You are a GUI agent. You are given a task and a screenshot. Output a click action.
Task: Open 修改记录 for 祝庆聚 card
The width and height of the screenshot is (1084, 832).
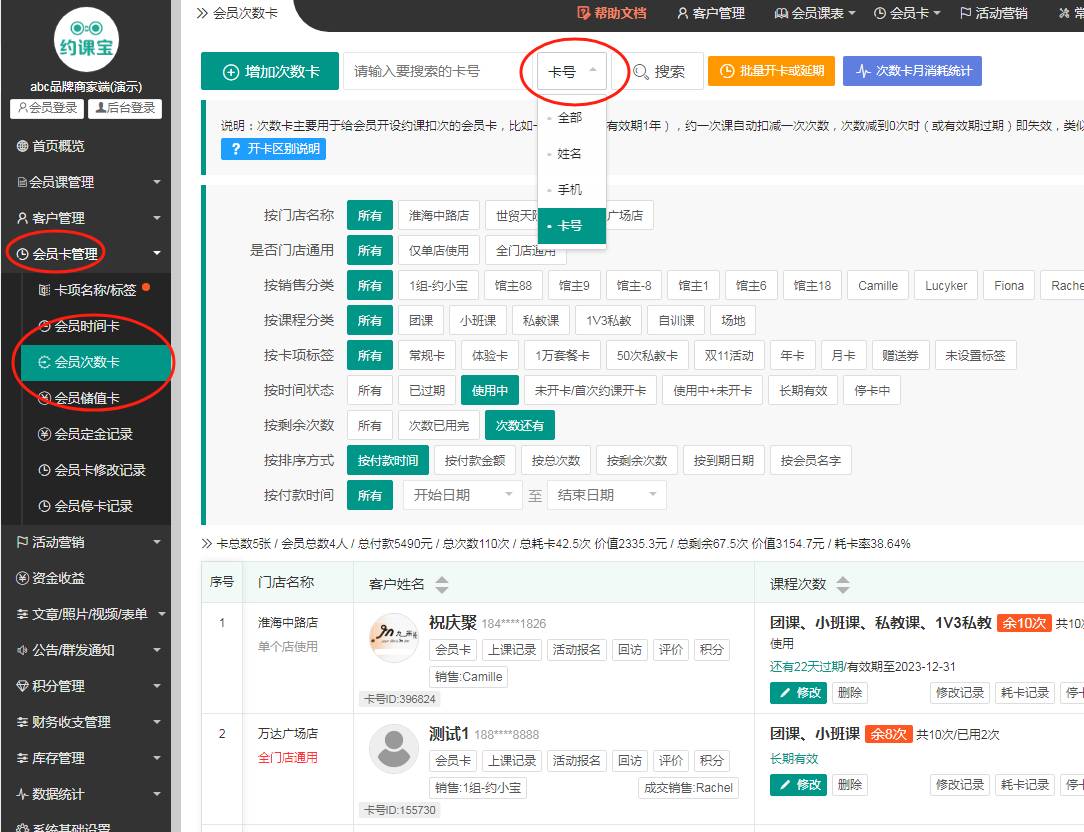click(x=960, y=692)
